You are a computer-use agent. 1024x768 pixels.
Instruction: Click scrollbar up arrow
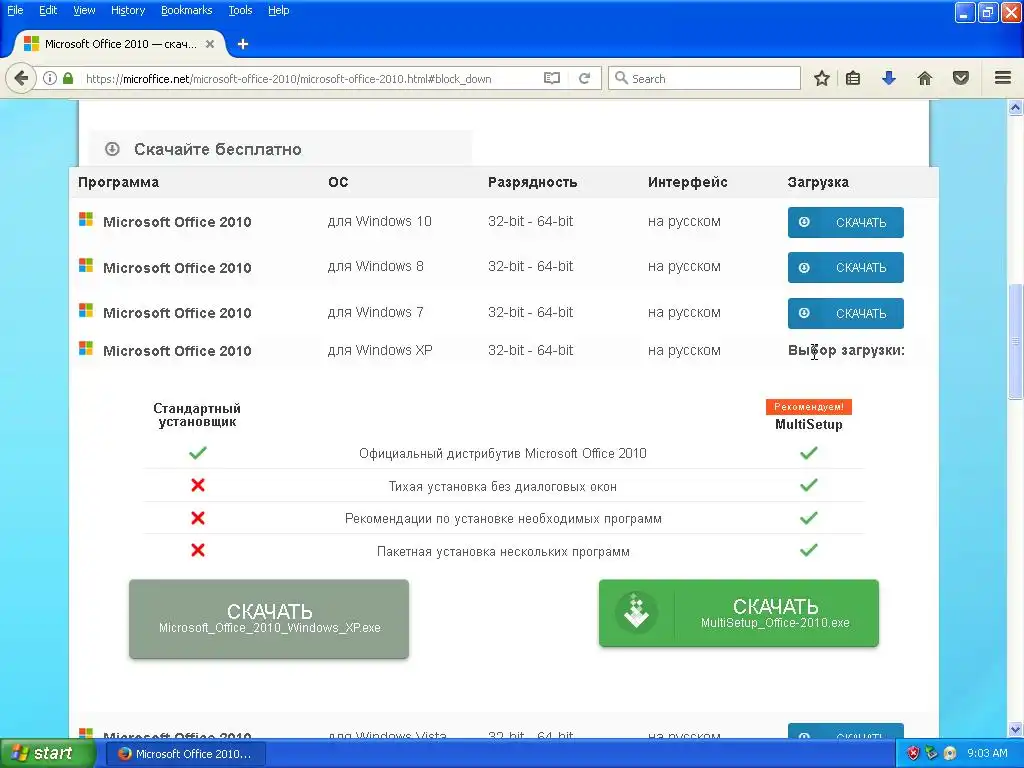1016,108
